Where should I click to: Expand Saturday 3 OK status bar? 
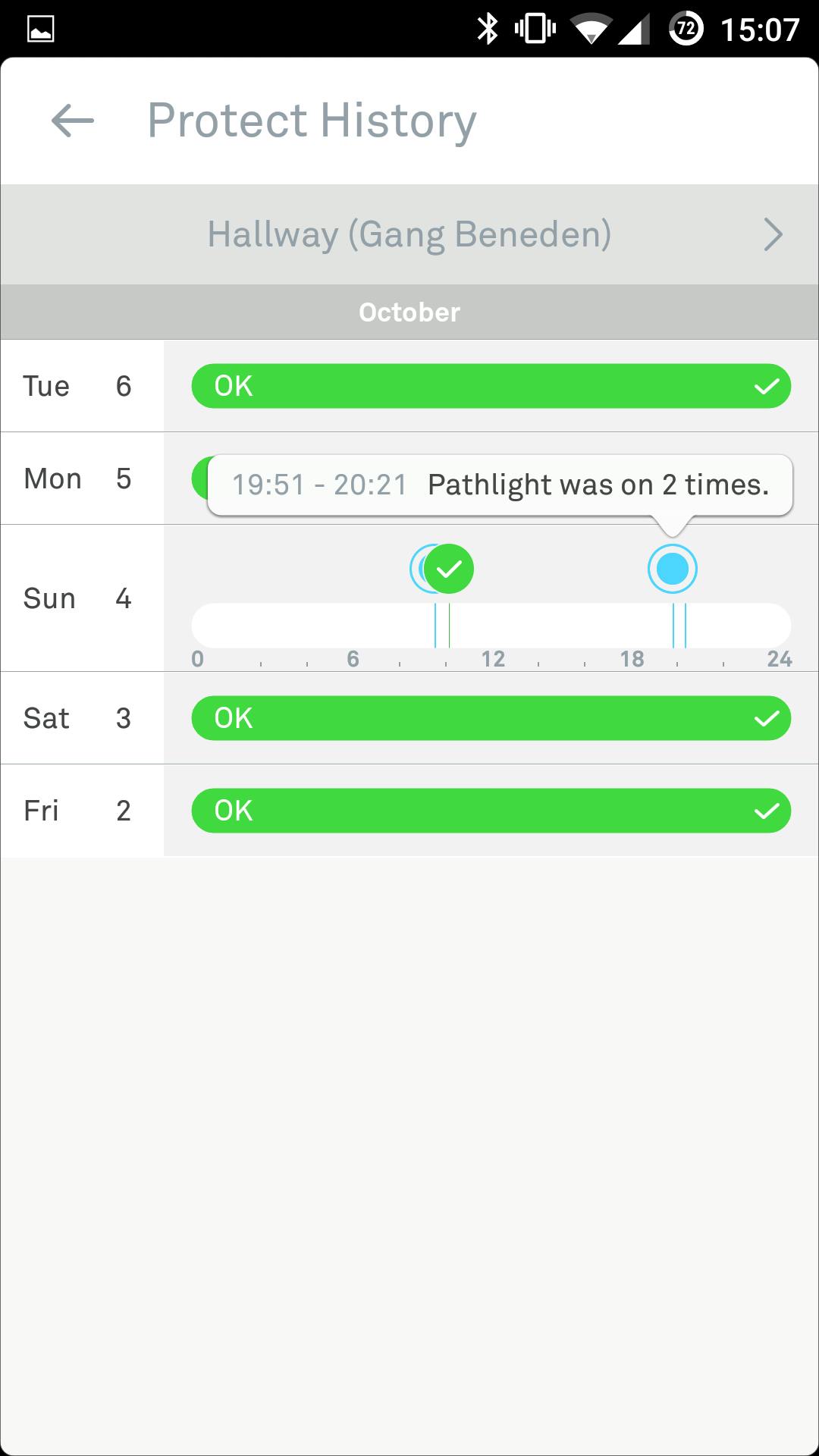pos(490,718)
